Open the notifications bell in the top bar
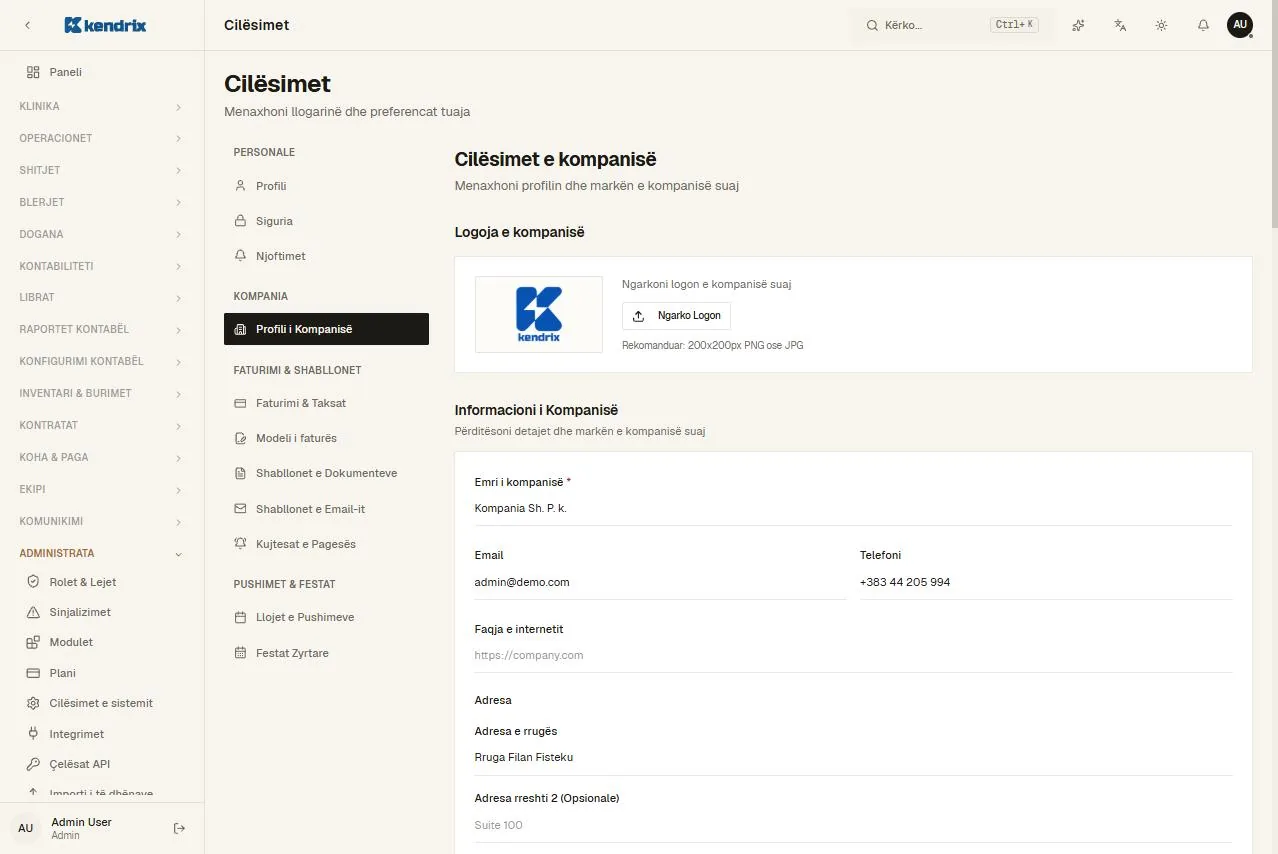 1203,25
